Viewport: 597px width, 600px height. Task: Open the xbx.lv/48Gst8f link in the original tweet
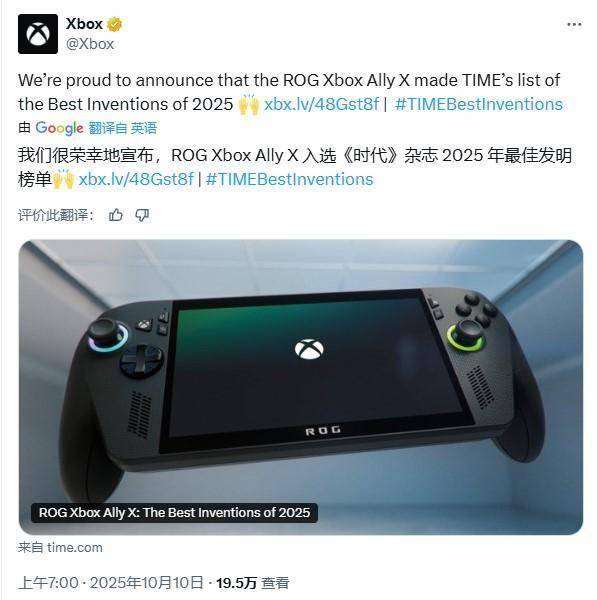coord(321,104)
